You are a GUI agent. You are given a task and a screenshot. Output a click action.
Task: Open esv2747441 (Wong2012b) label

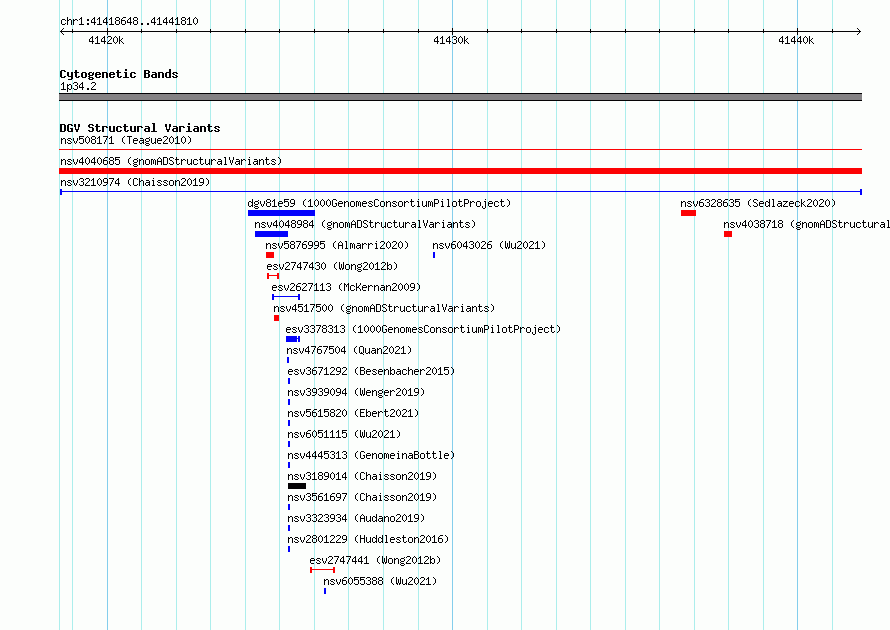[375, 560]
